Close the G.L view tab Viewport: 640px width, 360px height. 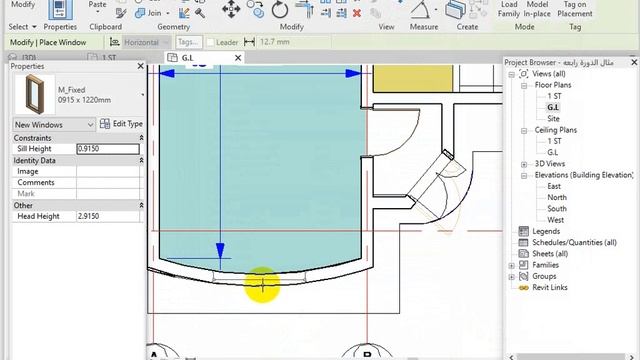point(238,58)
